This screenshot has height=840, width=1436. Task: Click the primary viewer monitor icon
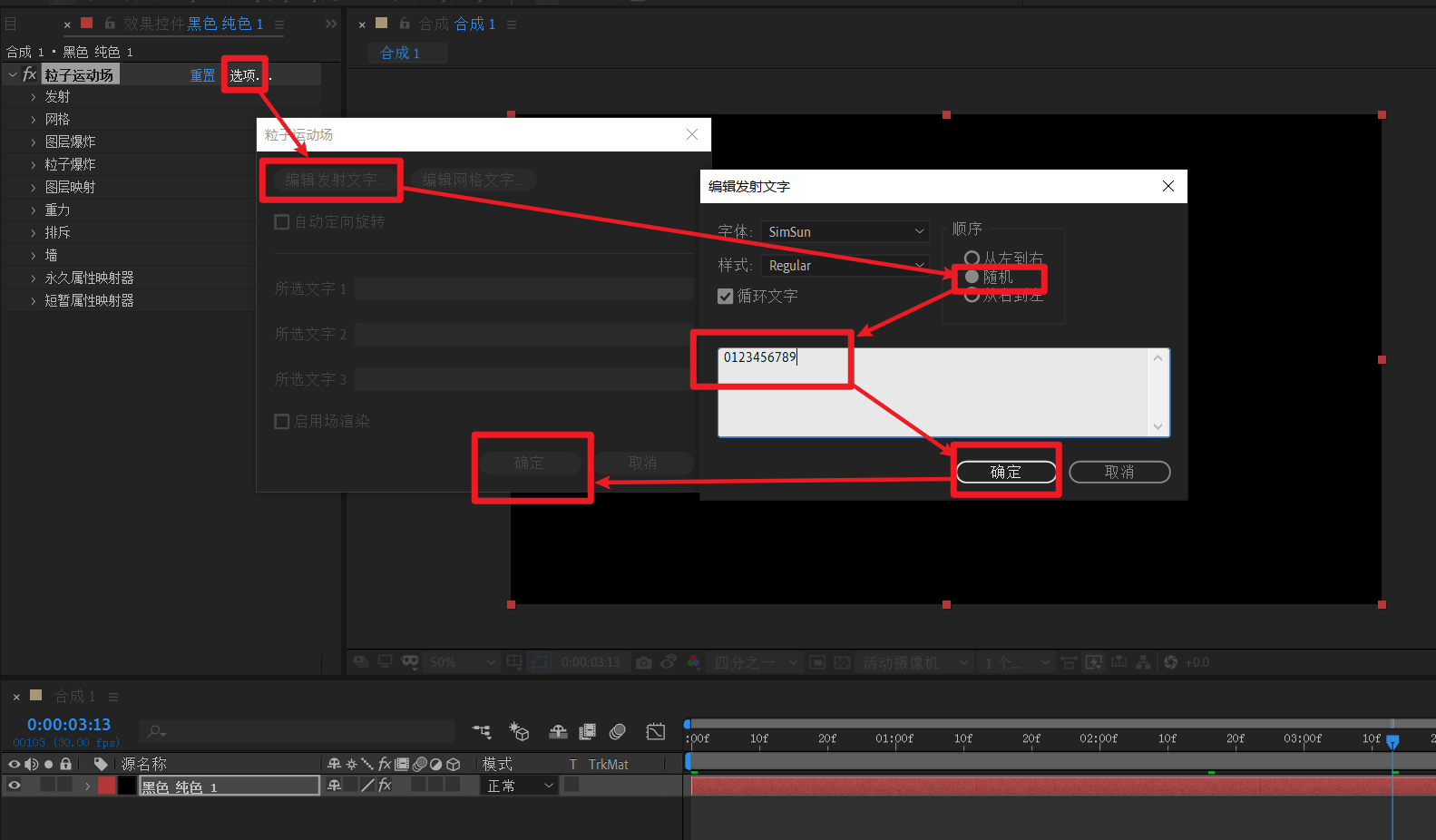pos(386,663)
